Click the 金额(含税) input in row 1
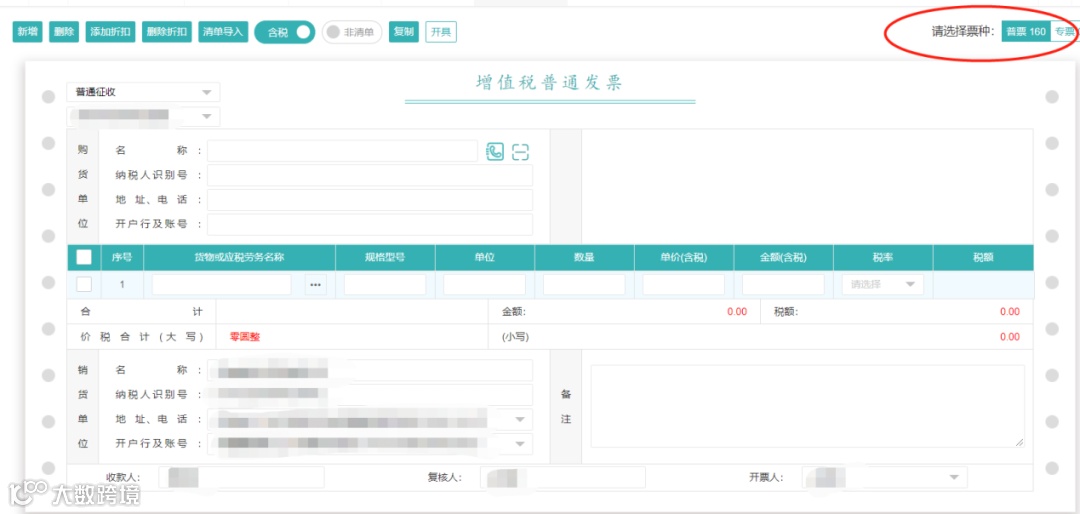 coord(783,285)
